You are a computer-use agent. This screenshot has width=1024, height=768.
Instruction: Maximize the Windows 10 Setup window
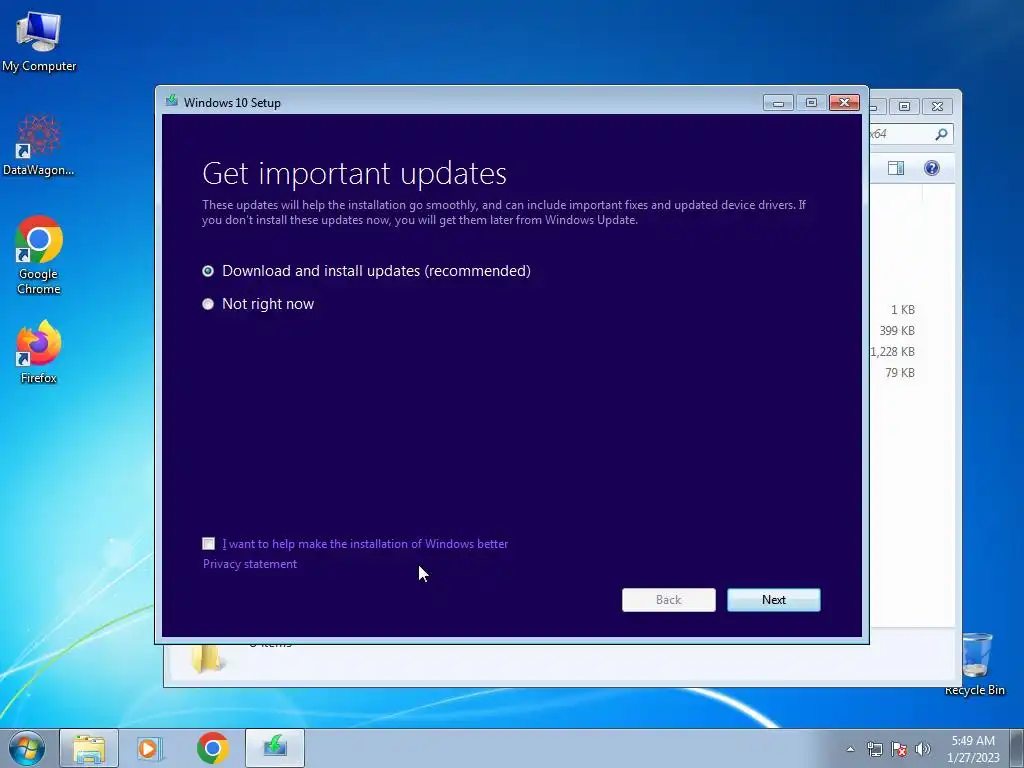(x=811, y=103)
